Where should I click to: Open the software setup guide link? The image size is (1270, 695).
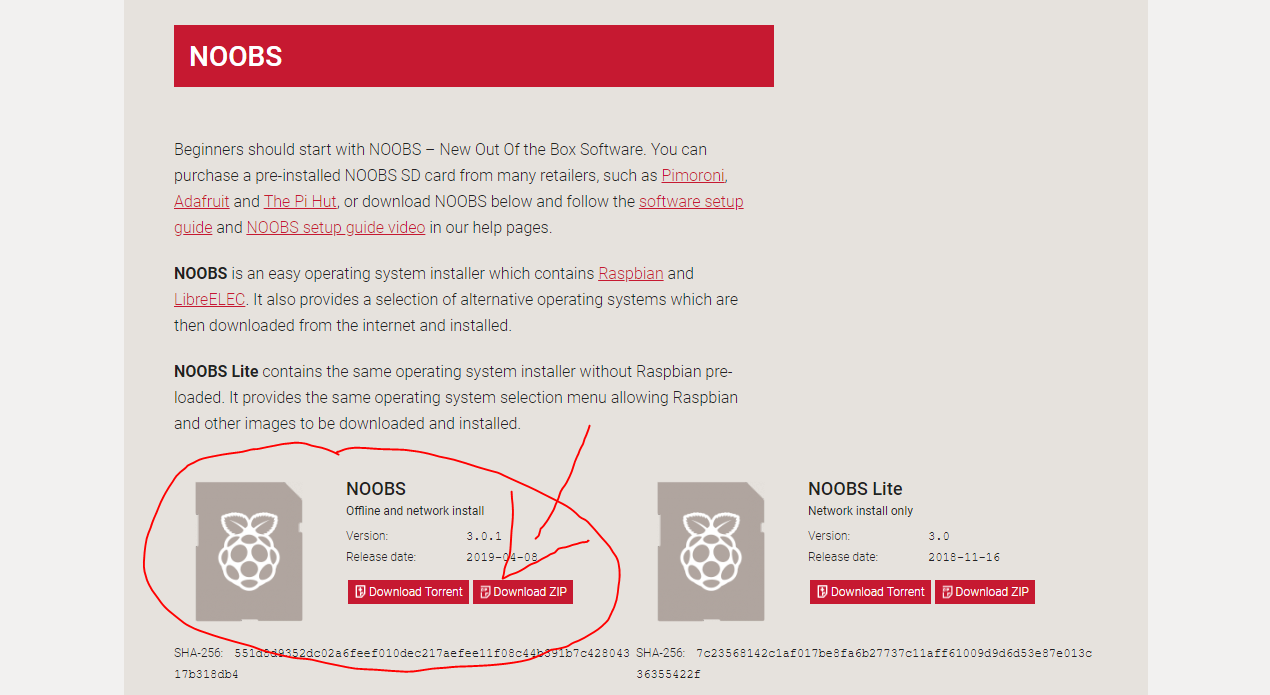(x=691, y=201)
